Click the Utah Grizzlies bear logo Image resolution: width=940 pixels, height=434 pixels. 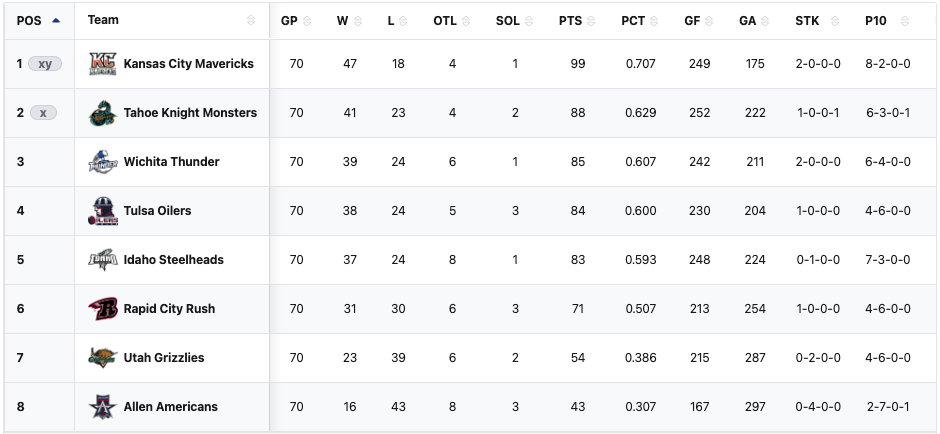[x=103, y=358]
